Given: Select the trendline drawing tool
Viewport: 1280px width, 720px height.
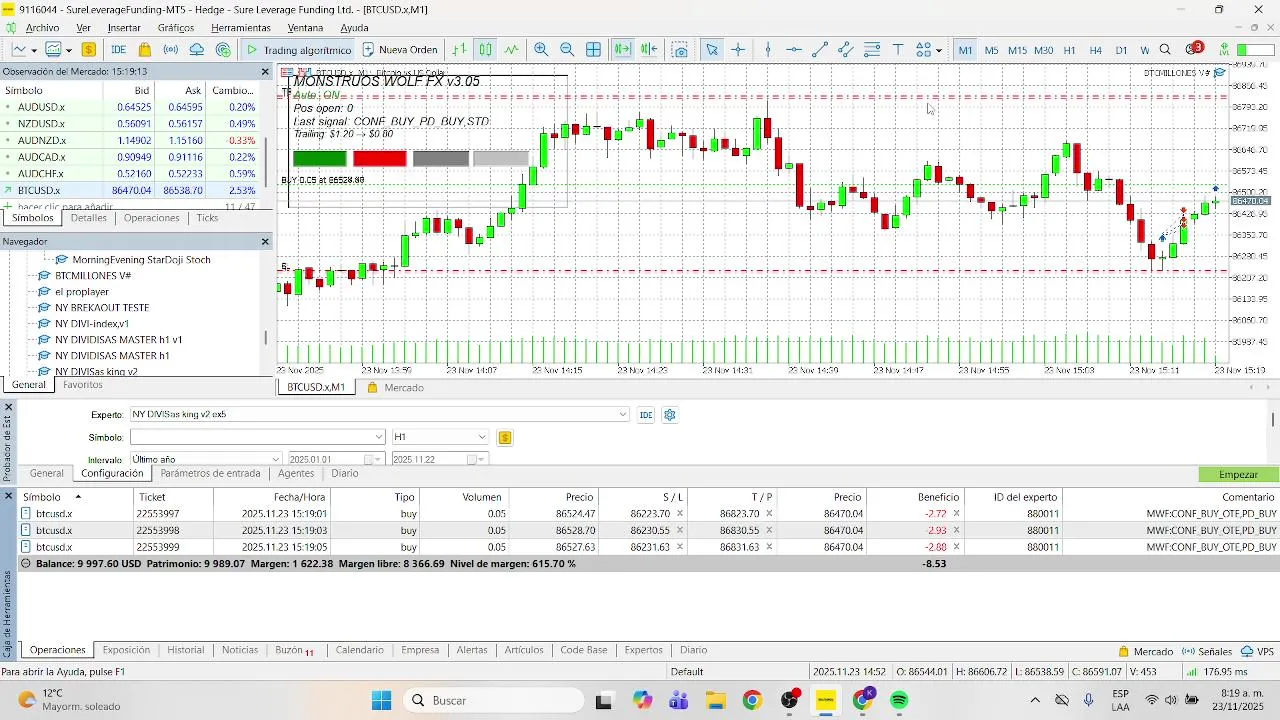Looking at the screenshot, I should point(820,50).
